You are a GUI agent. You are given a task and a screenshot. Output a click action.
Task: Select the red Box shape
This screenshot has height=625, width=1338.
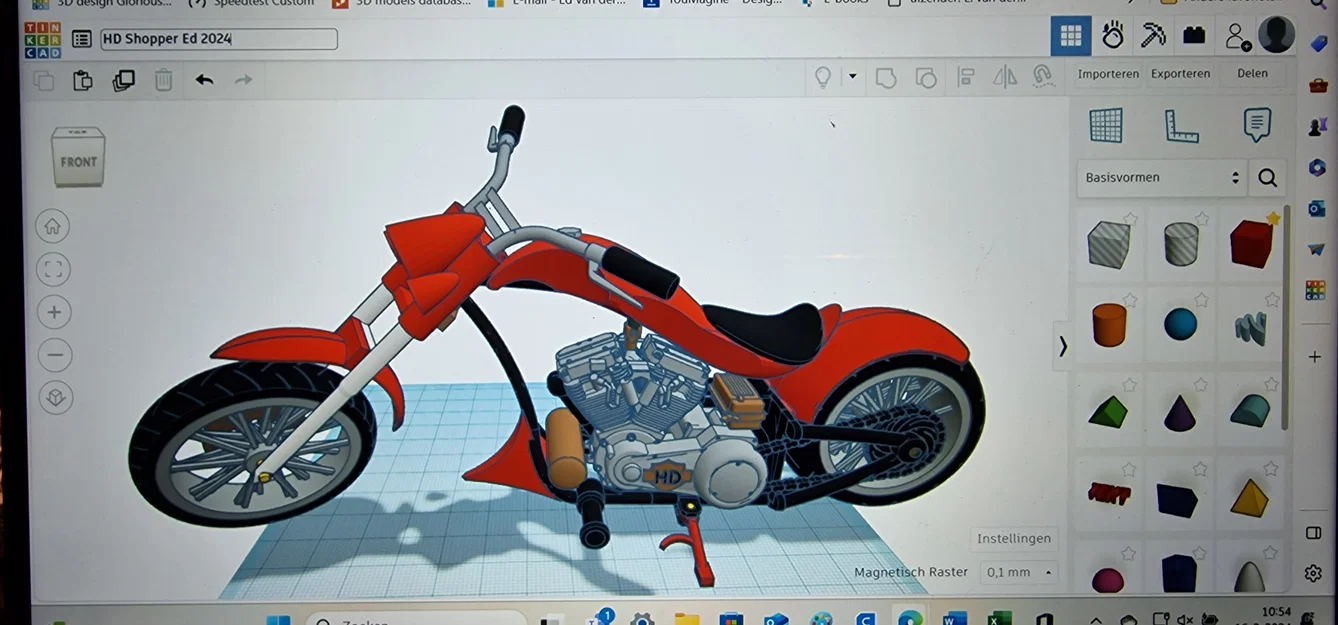[1251, 244]
